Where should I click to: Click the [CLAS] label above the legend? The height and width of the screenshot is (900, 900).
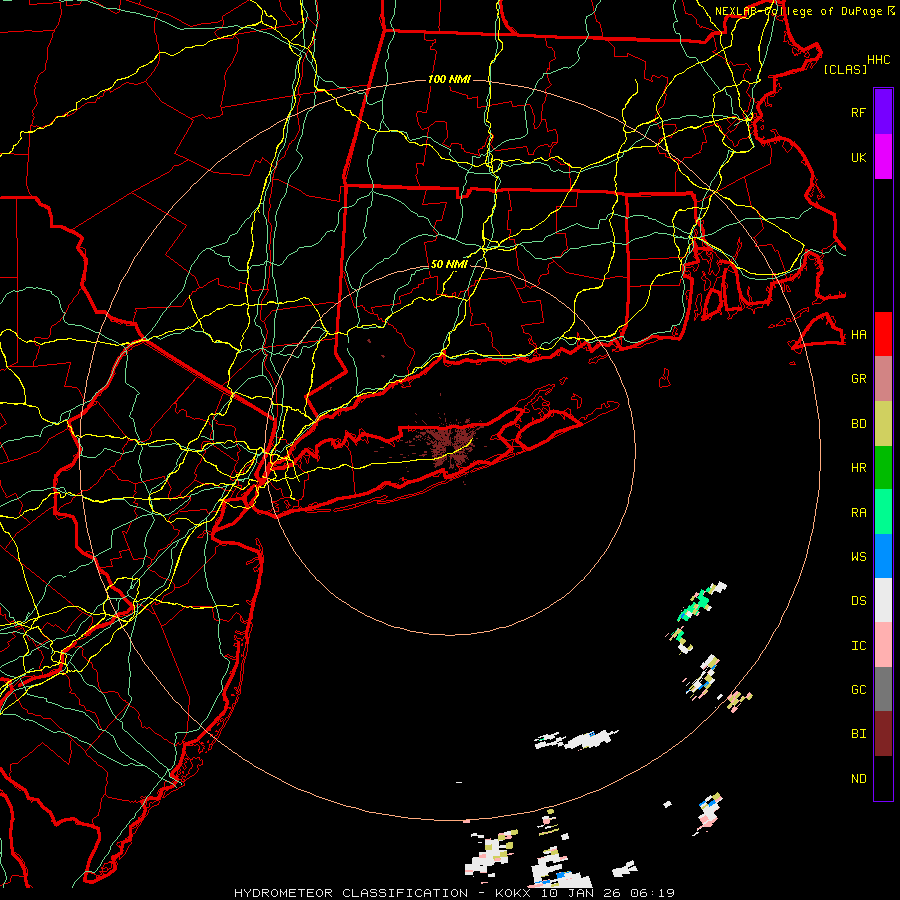(845, 69)
